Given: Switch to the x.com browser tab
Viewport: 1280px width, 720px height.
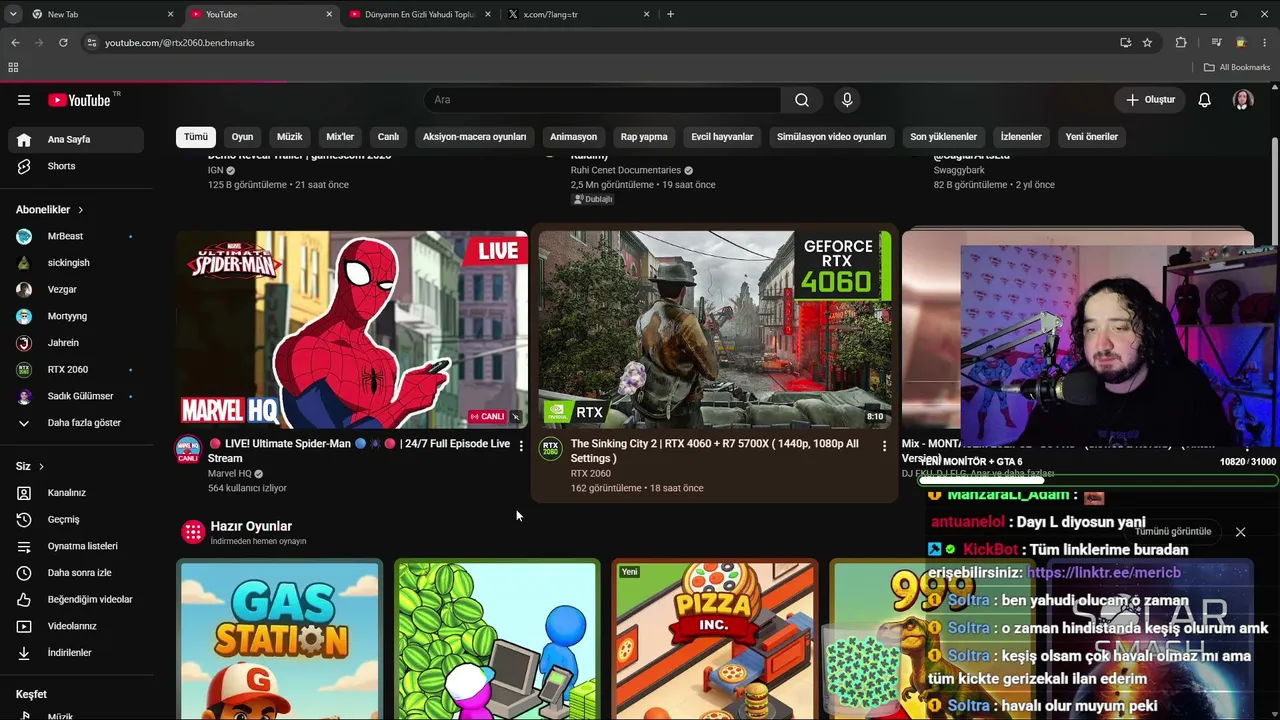Looking at the screenshot, I should tap(578, 14).
